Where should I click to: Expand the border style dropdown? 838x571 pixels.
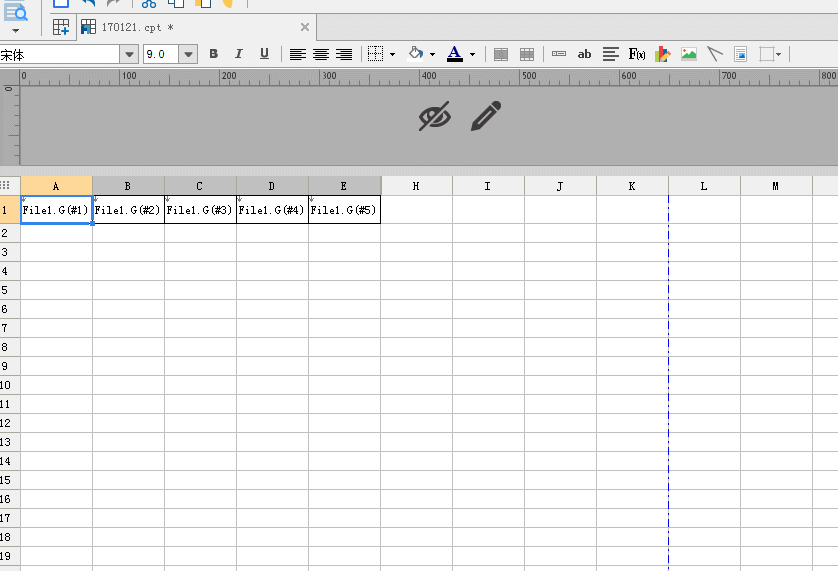pos(392,55)
